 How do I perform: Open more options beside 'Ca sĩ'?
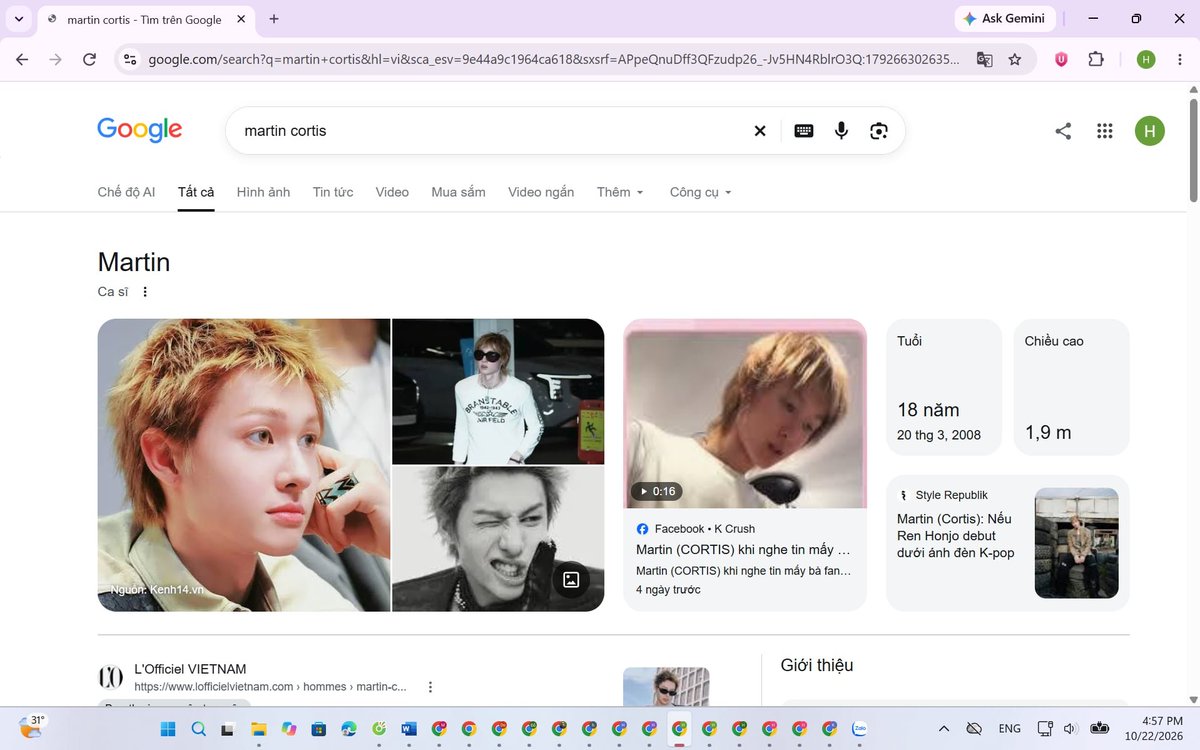tap(145, 292)
